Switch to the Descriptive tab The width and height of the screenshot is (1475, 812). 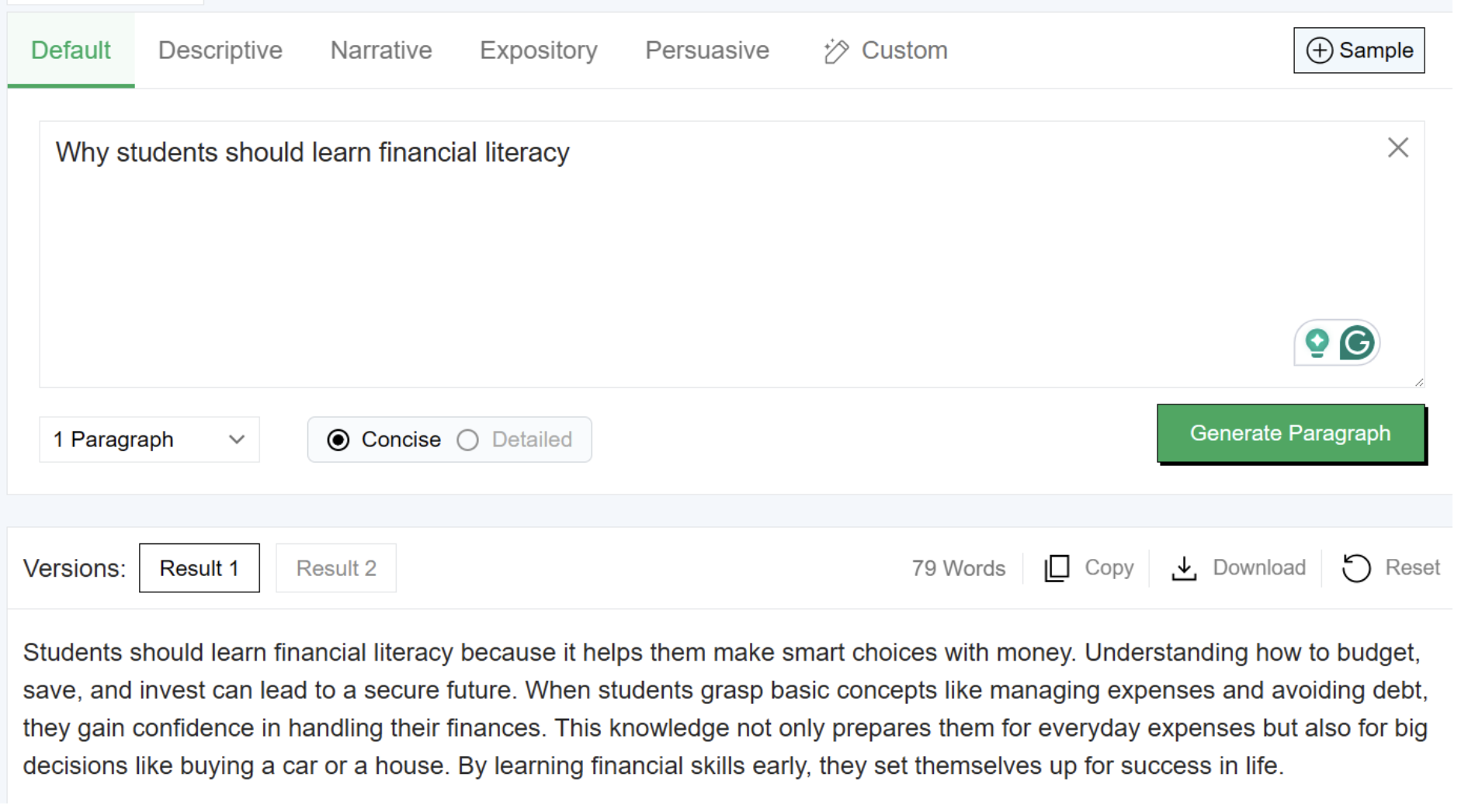220,50
